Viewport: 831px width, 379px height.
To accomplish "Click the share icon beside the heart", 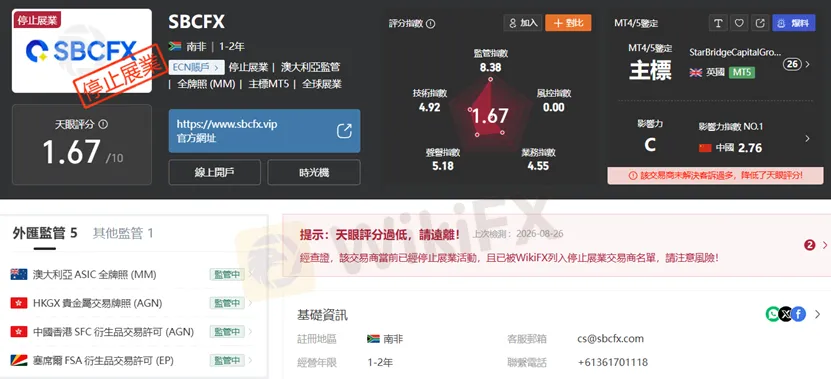I will coord(760,23).
